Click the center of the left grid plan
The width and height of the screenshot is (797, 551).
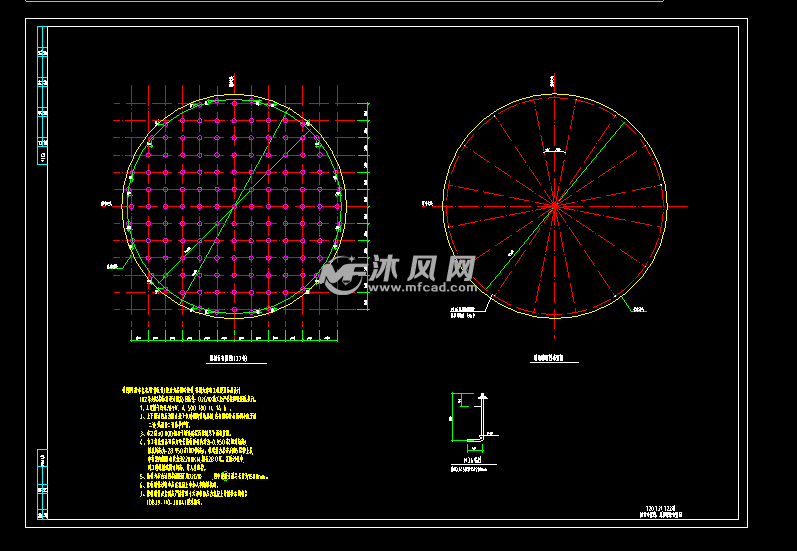pyautogui.click(x=235, y=207)
